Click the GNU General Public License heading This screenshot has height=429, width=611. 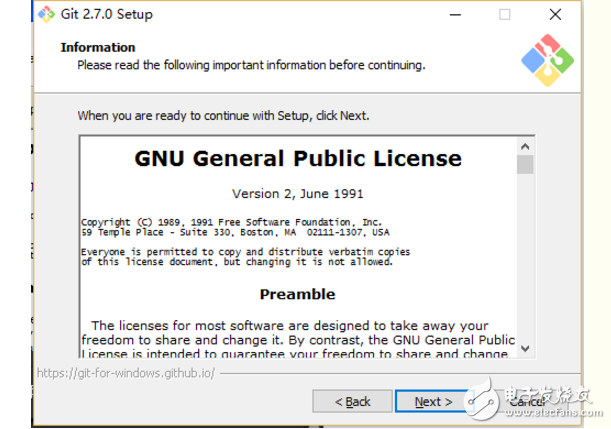(298, 159)
